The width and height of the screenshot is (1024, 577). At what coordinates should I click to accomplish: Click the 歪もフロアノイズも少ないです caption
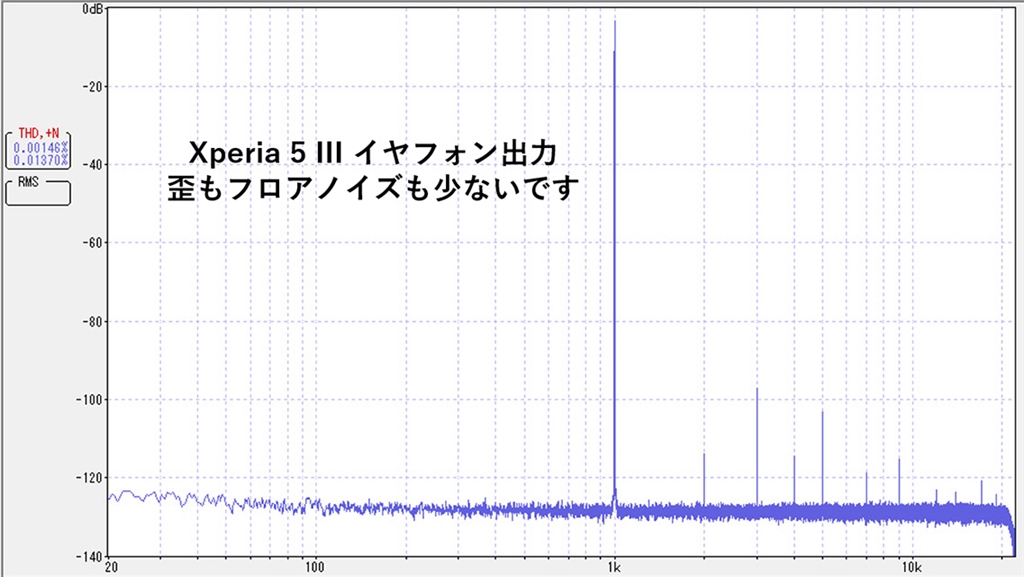tap(374, 188)
